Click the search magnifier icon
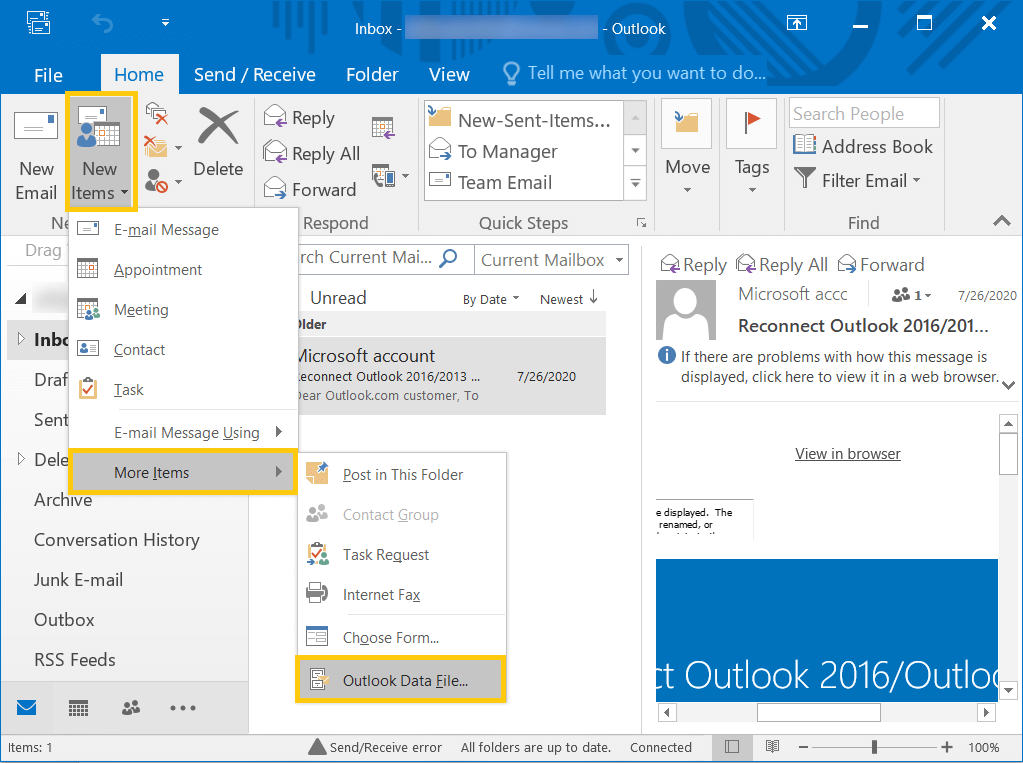Viewport: 1023px width, 763px height. (x=448, y=257)
